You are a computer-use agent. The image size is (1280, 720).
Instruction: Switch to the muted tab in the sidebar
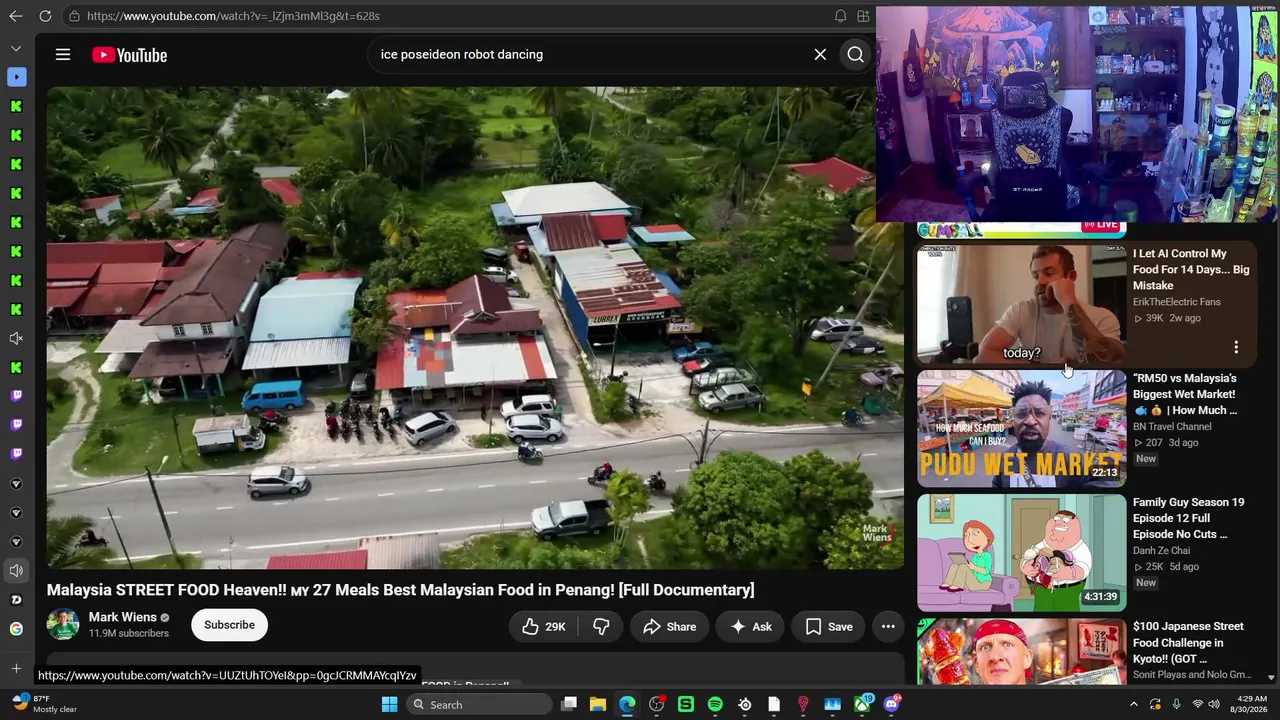click(16, 339)
